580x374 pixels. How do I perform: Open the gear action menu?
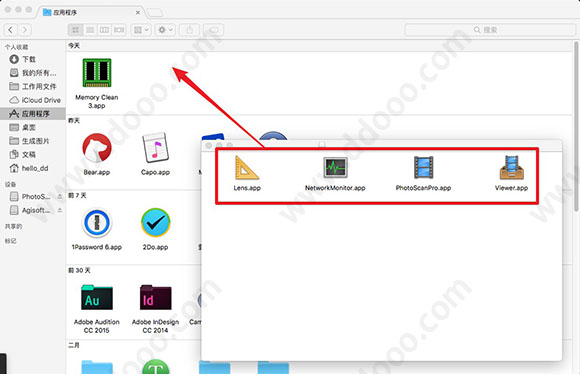tap(165, 30)
